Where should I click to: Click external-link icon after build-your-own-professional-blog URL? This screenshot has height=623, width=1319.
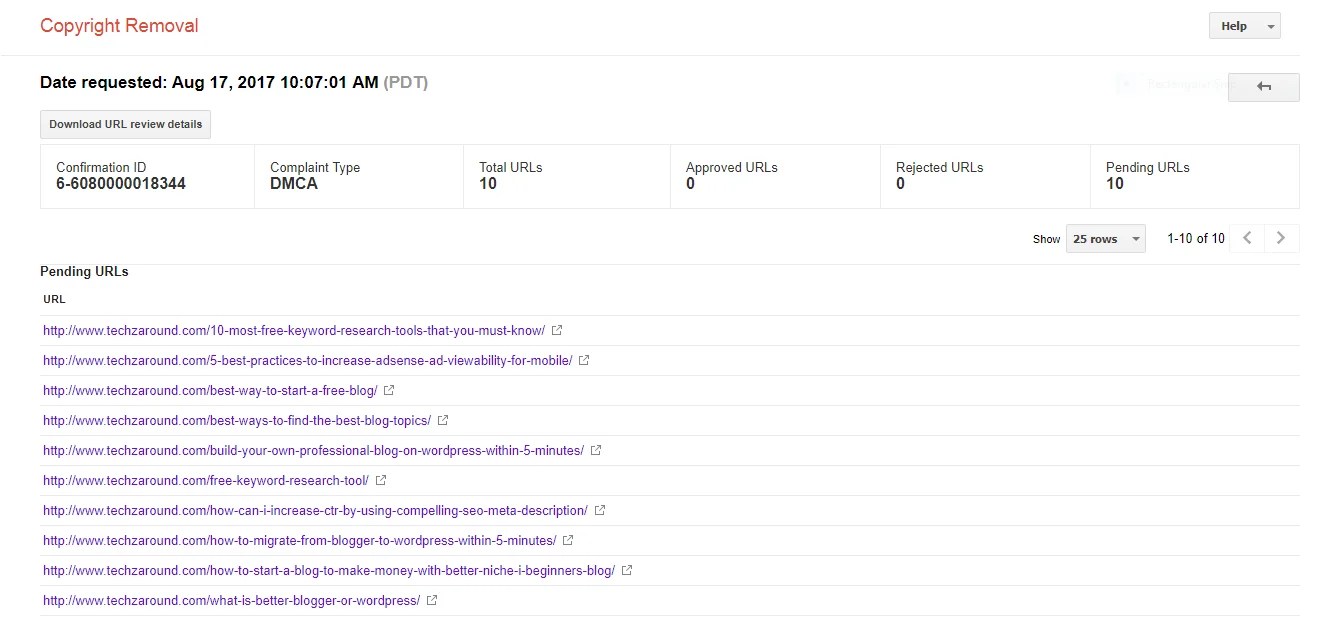coord(596,450)
